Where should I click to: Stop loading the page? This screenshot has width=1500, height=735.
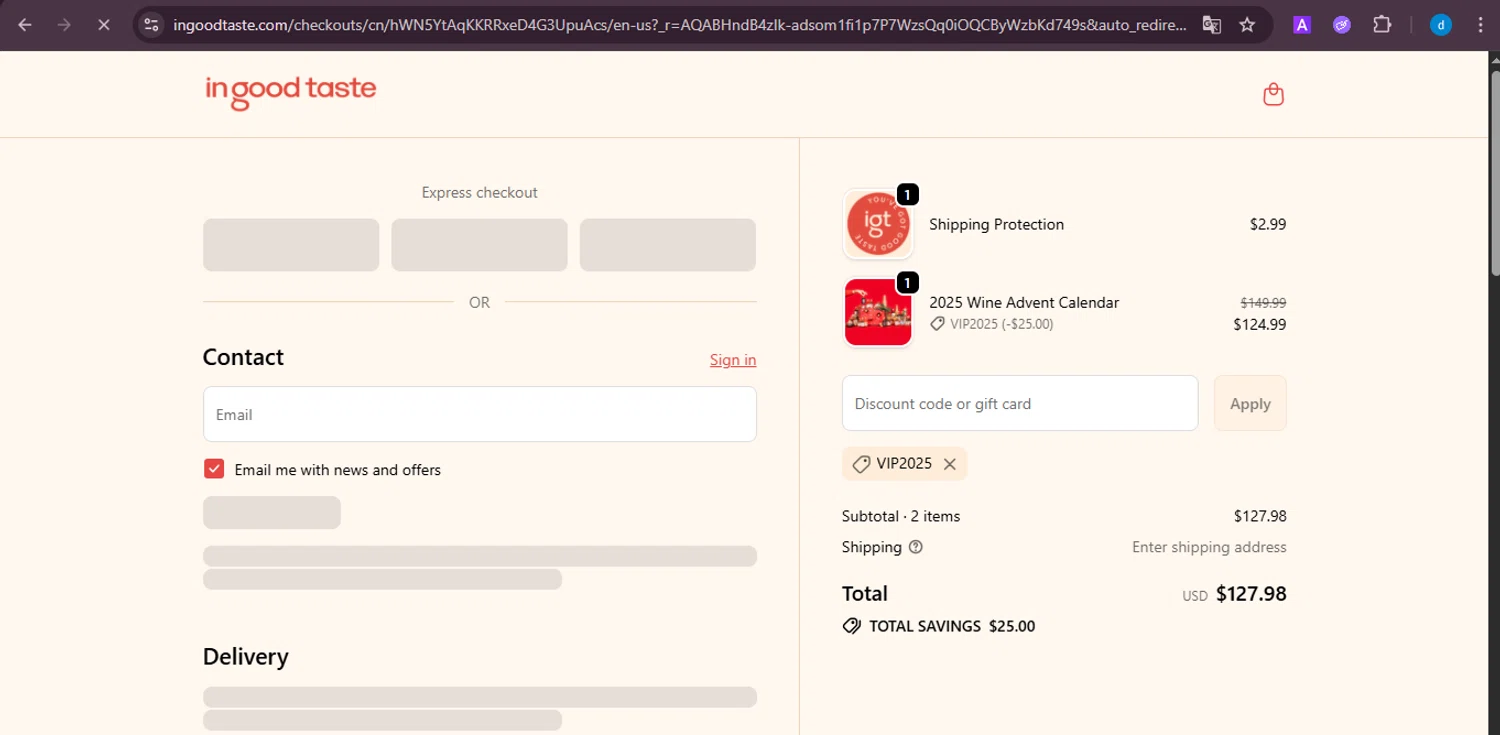tap(104, 25)
